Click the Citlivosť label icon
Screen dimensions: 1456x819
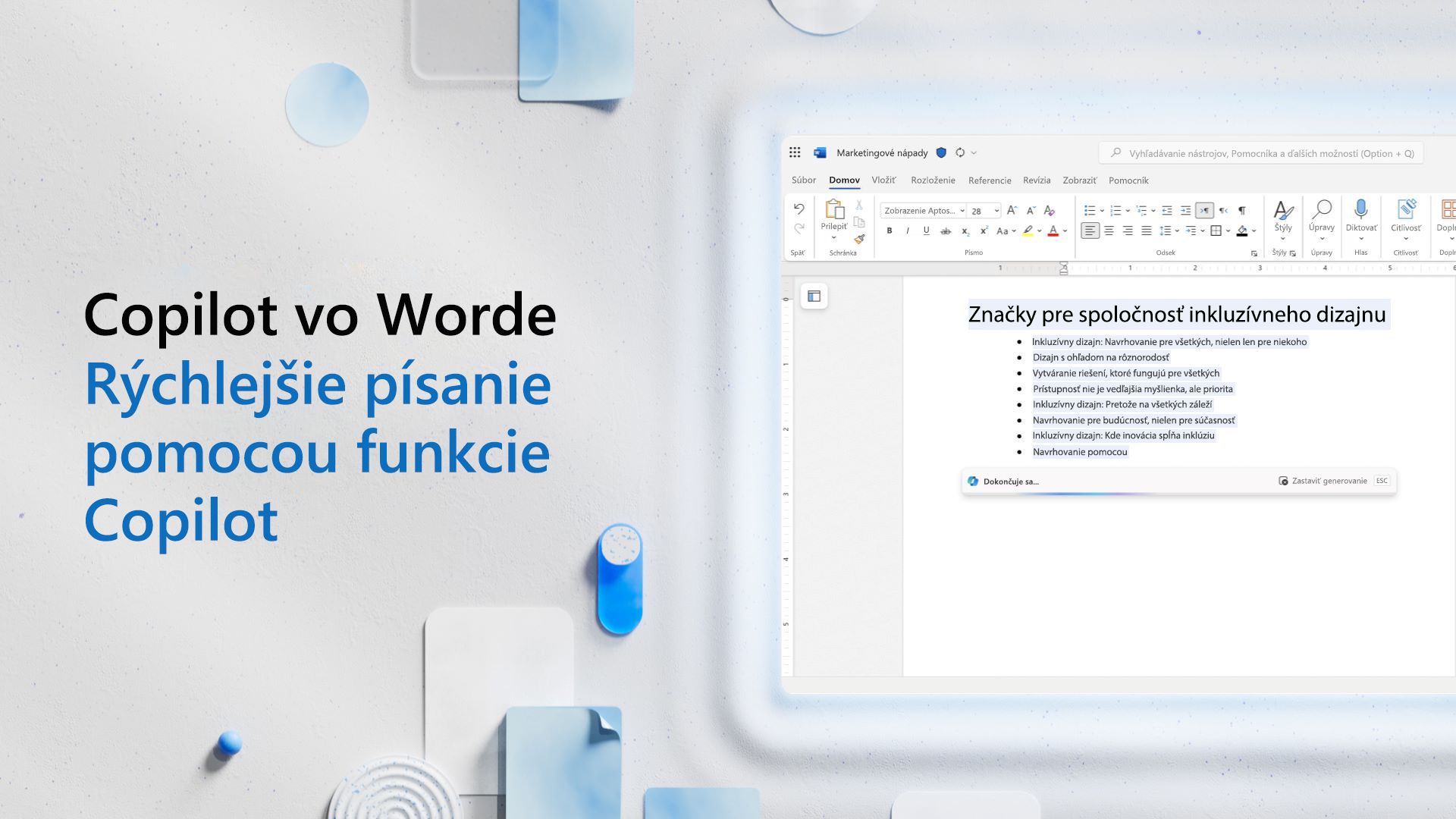(1406, 209)
